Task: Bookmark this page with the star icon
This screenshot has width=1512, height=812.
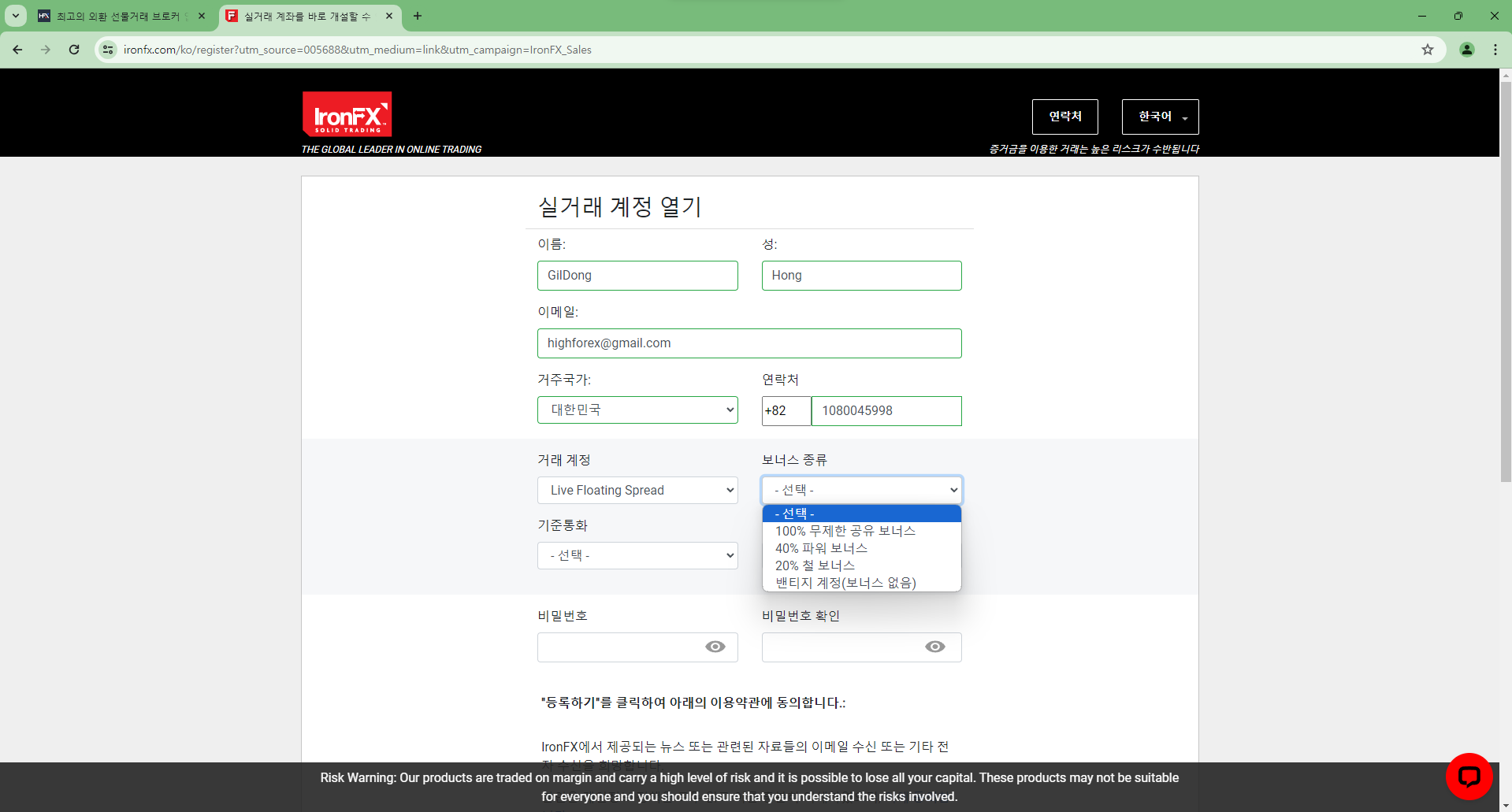Action: coord(1427,49)
